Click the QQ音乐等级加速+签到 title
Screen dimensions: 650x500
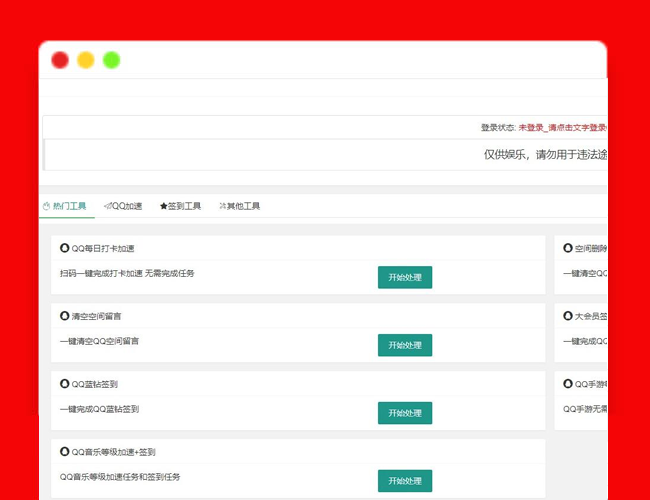click(114, 452)
